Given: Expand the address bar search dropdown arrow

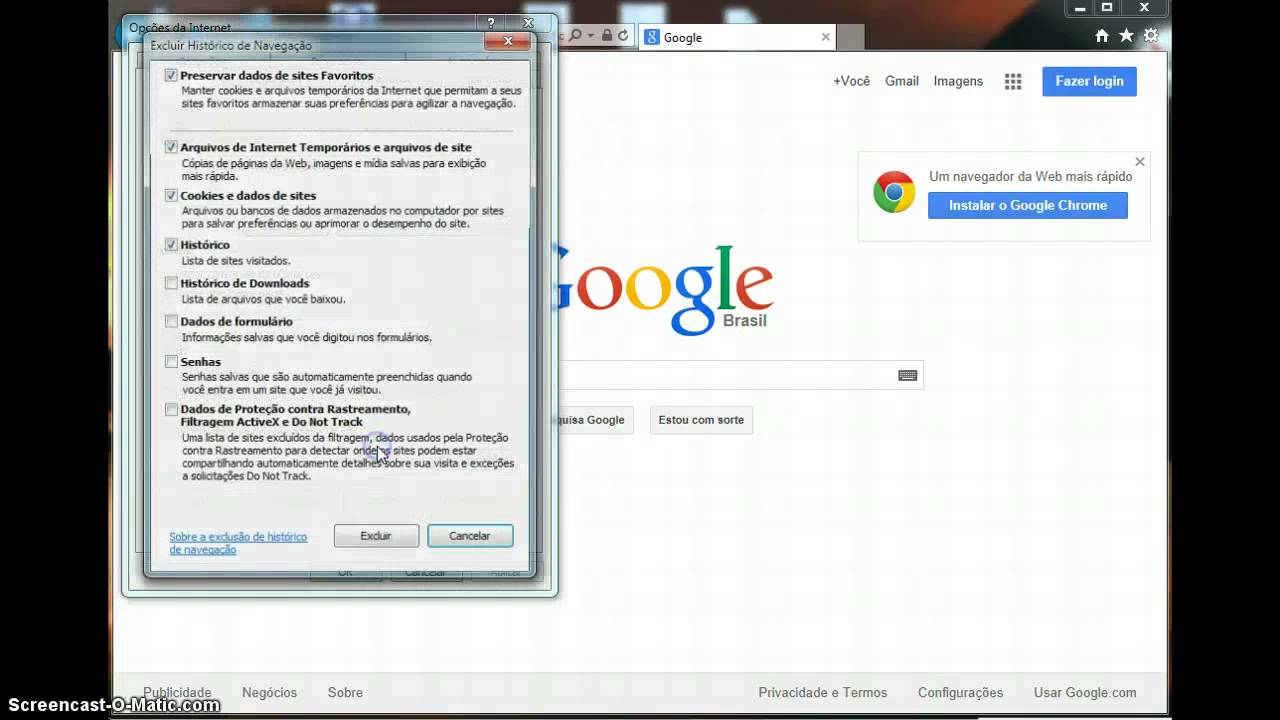Looking at the screenshot, I should pos(591,36).
